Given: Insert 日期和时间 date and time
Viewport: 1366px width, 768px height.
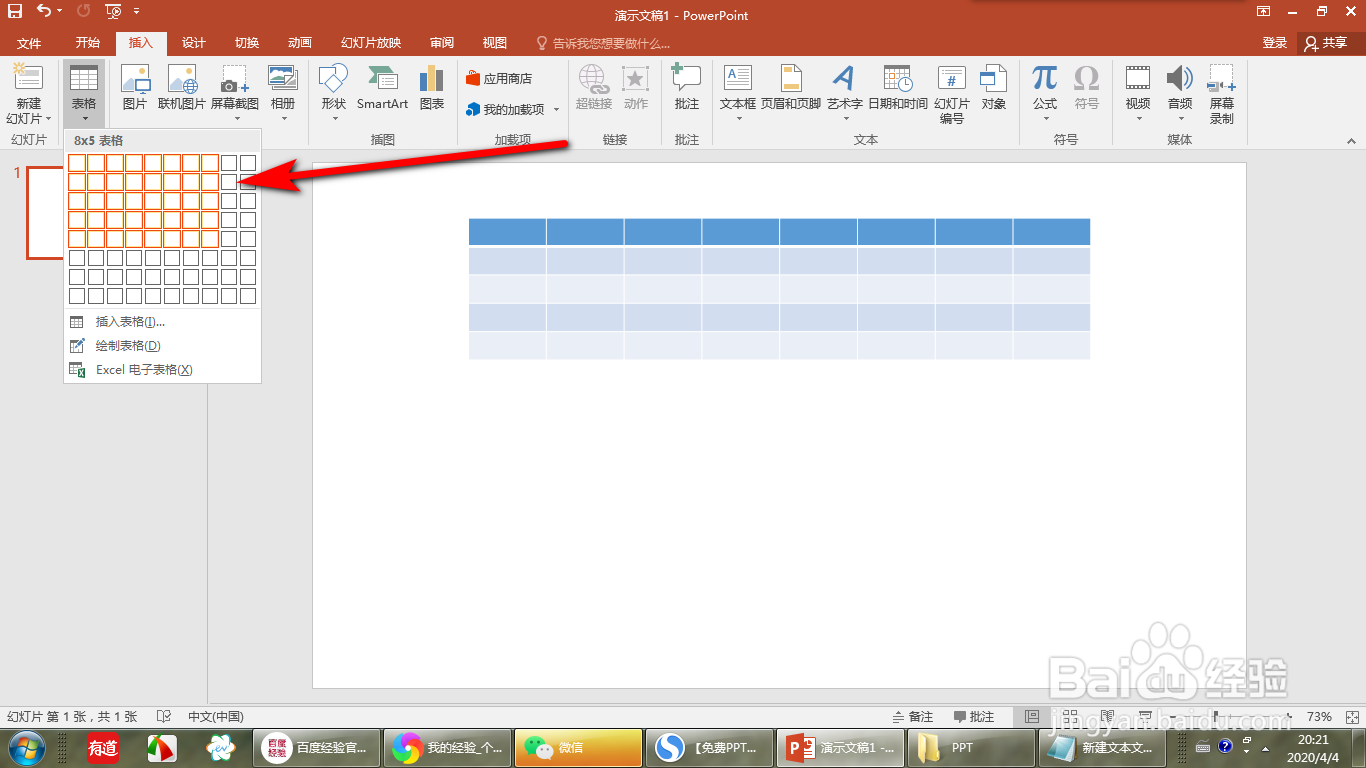Looking at the screenshot, I should pyautogui.click(x=898, y=88).
